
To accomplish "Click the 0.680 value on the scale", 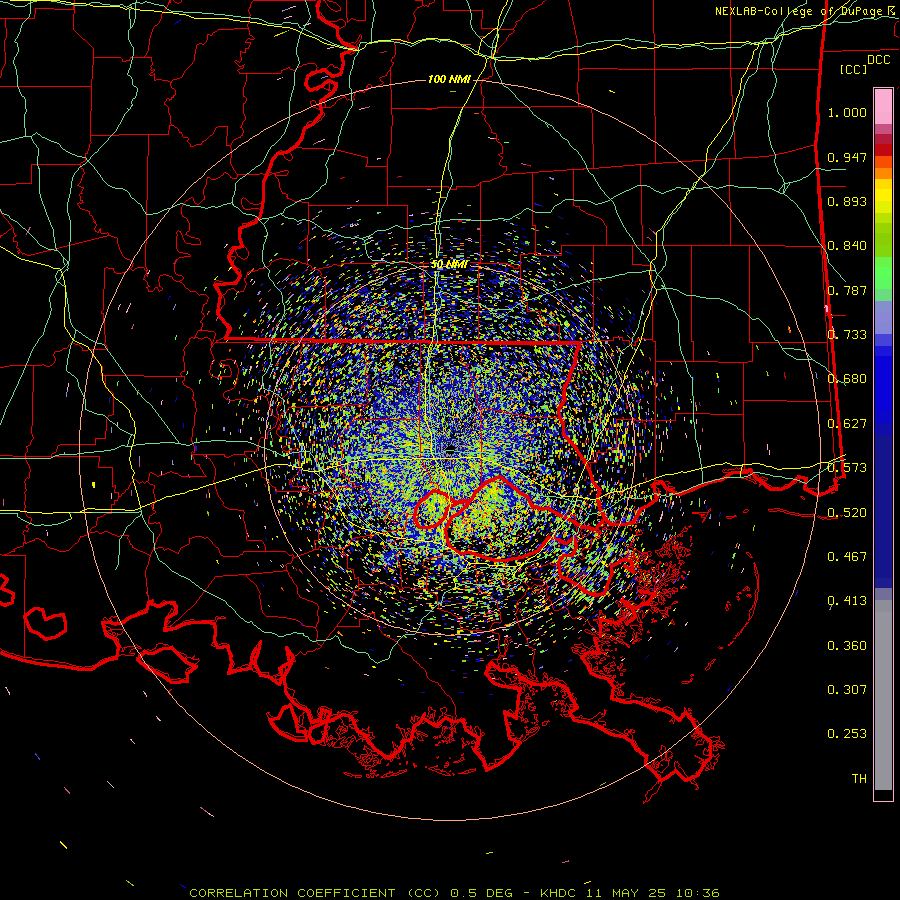I will (x=847, y=379).
